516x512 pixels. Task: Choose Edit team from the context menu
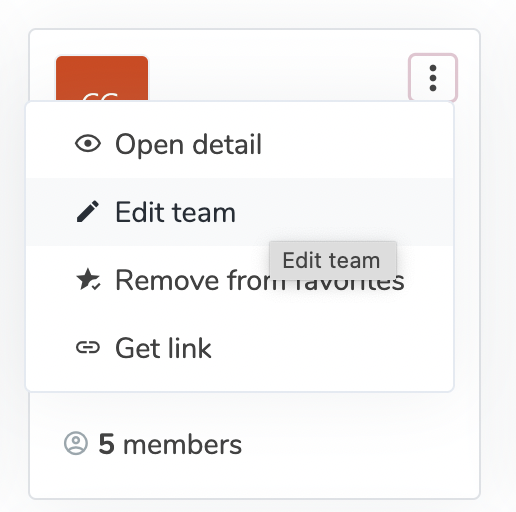point(240,212)
